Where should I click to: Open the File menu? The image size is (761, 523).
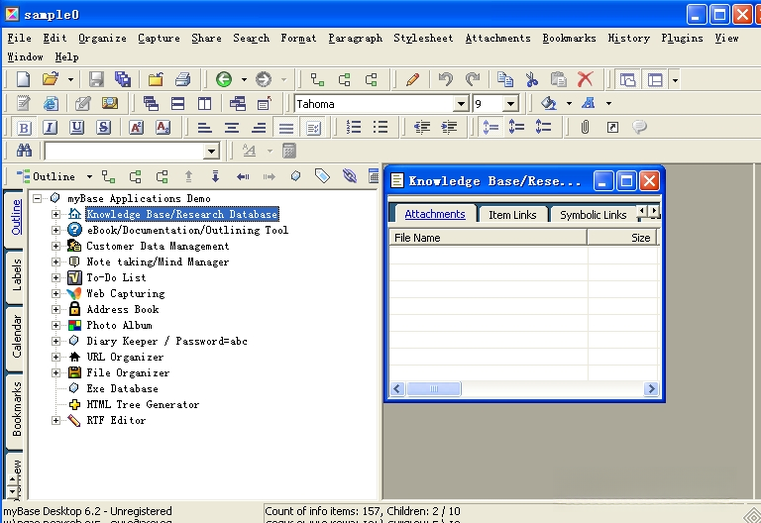[x=19, y=38]
